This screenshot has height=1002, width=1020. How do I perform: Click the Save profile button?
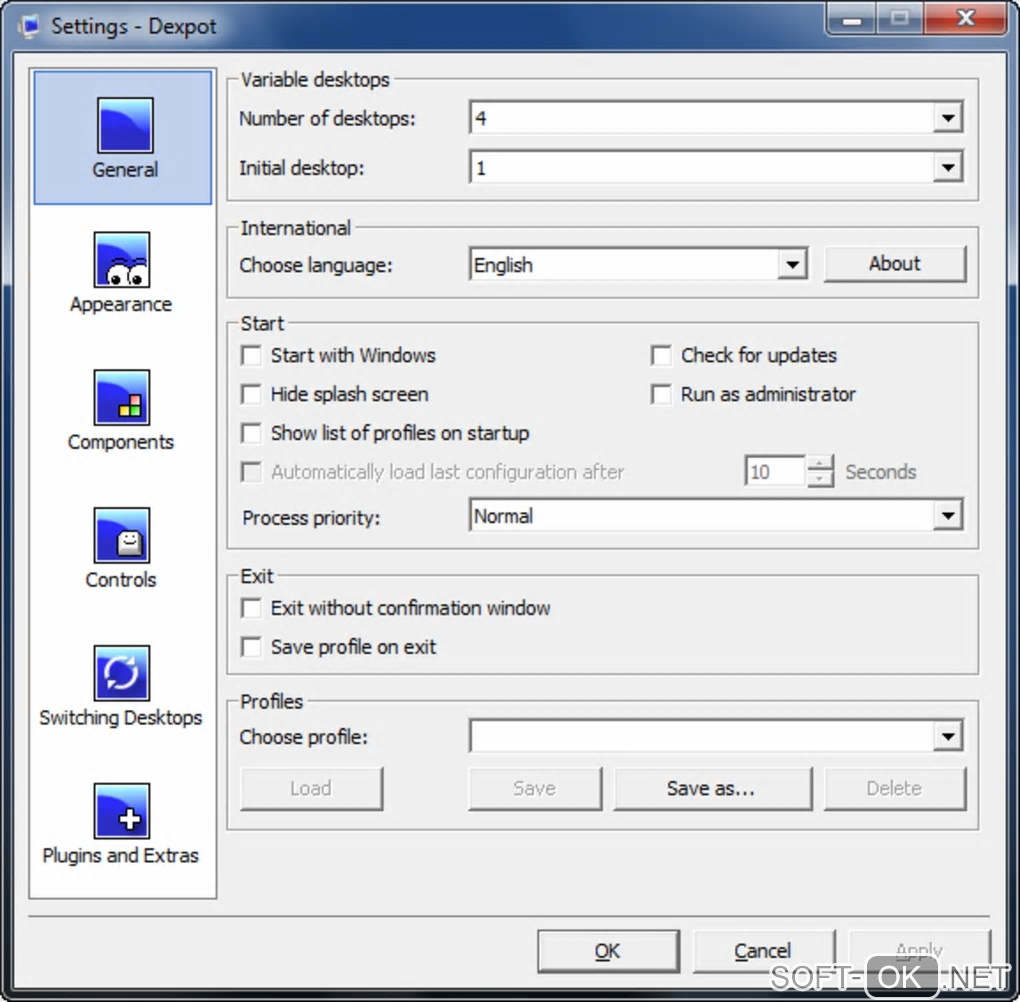(535, 789)
